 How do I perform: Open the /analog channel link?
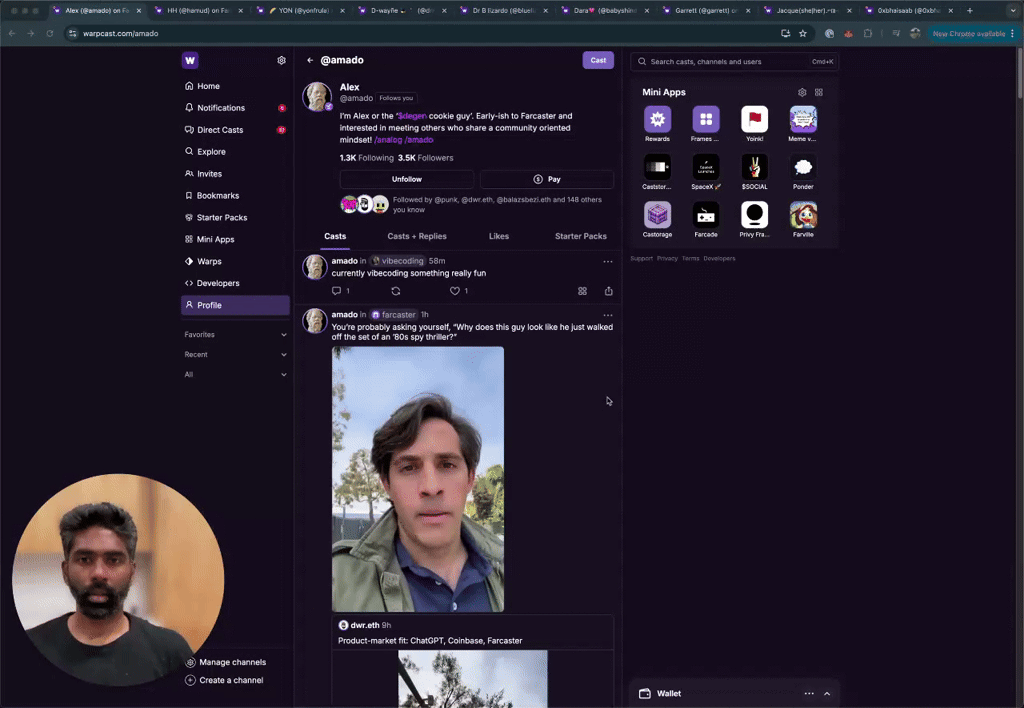(x=388, y=140)
